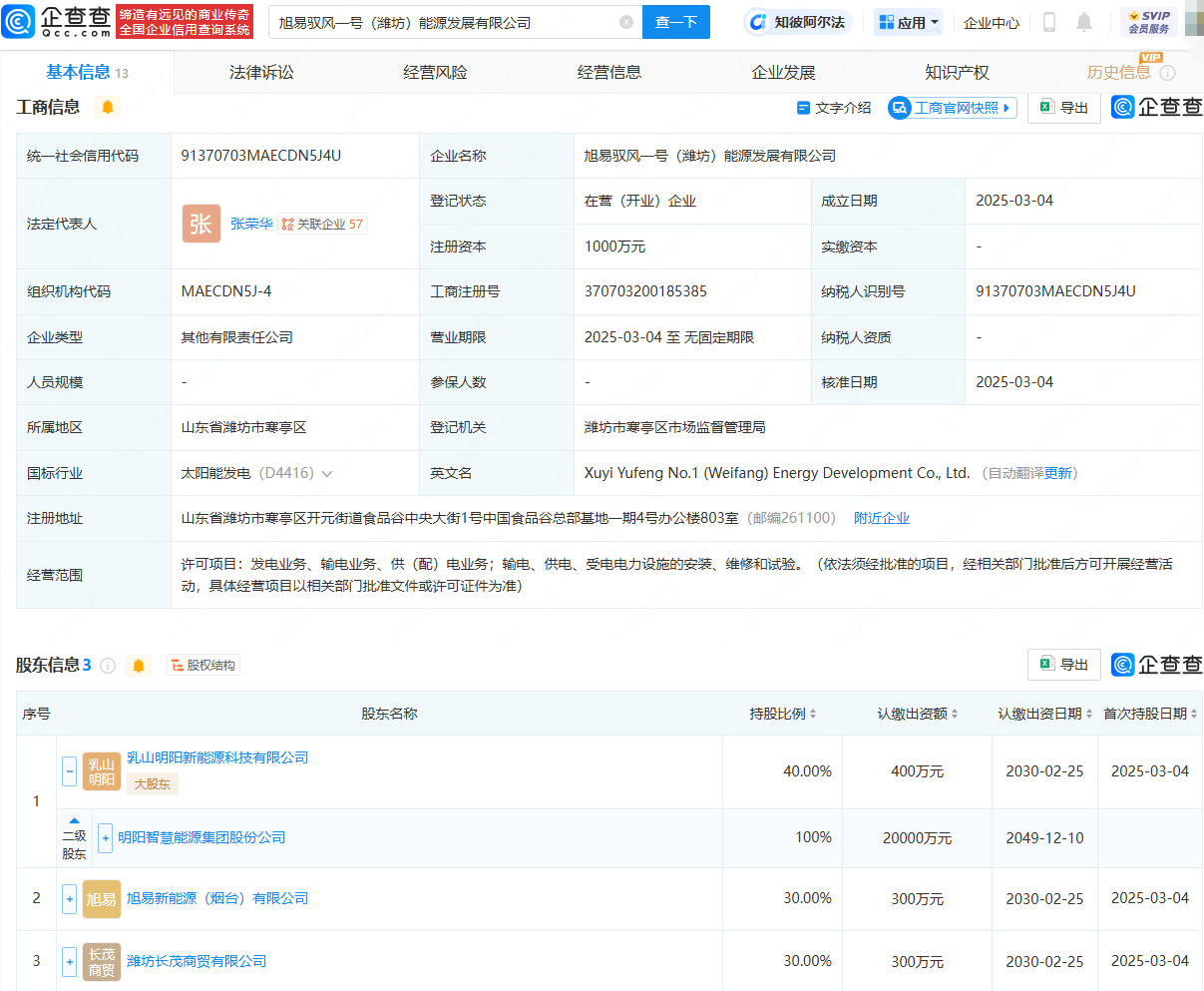Click company type "其他有限责任公司"
Image resolution: width=1204 pixels, height=991 pixels.
[237, 337]
